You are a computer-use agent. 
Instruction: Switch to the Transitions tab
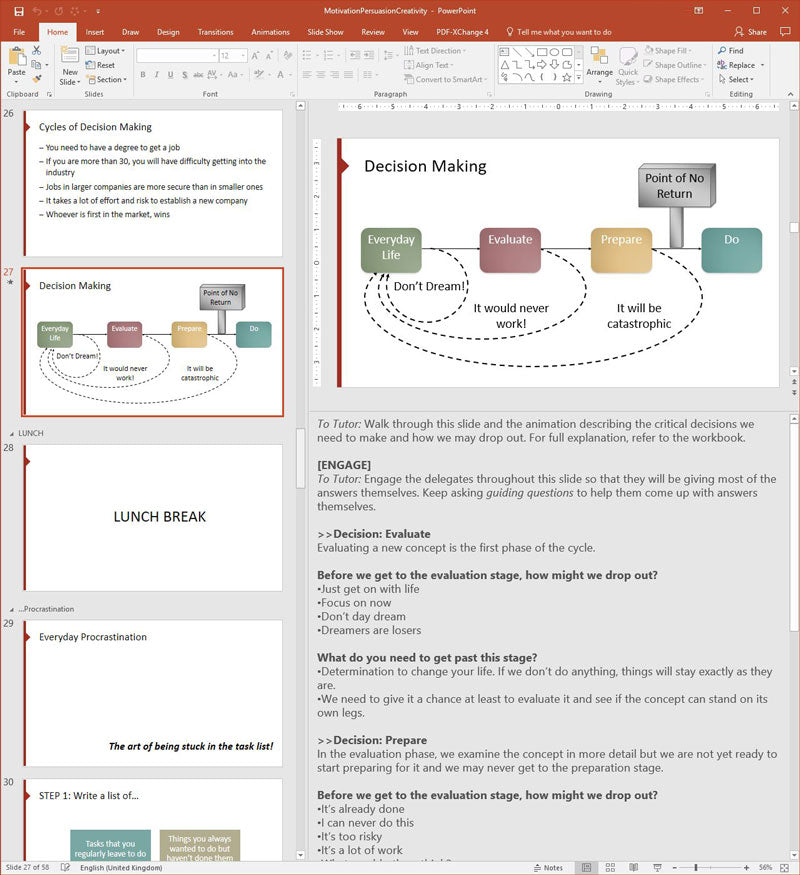[x=215, y=32]
